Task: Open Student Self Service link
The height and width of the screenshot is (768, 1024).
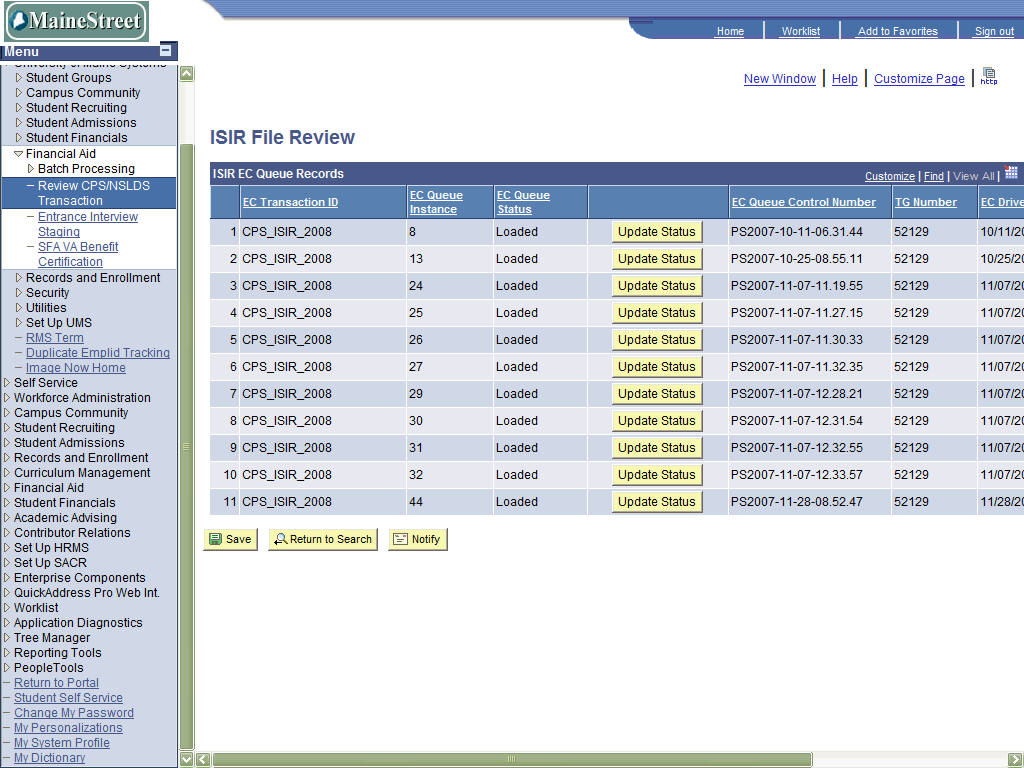Action: (68, 698)
